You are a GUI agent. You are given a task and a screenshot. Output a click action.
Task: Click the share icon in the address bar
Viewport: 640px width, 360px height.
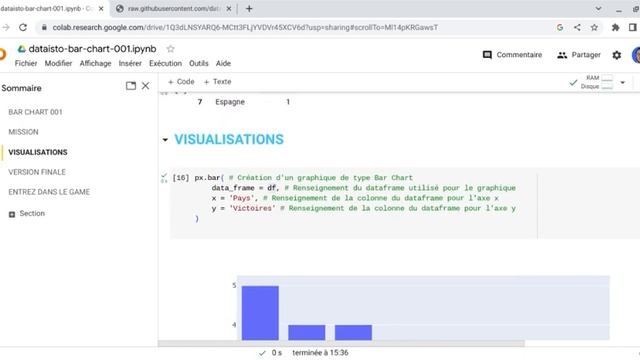577,27
